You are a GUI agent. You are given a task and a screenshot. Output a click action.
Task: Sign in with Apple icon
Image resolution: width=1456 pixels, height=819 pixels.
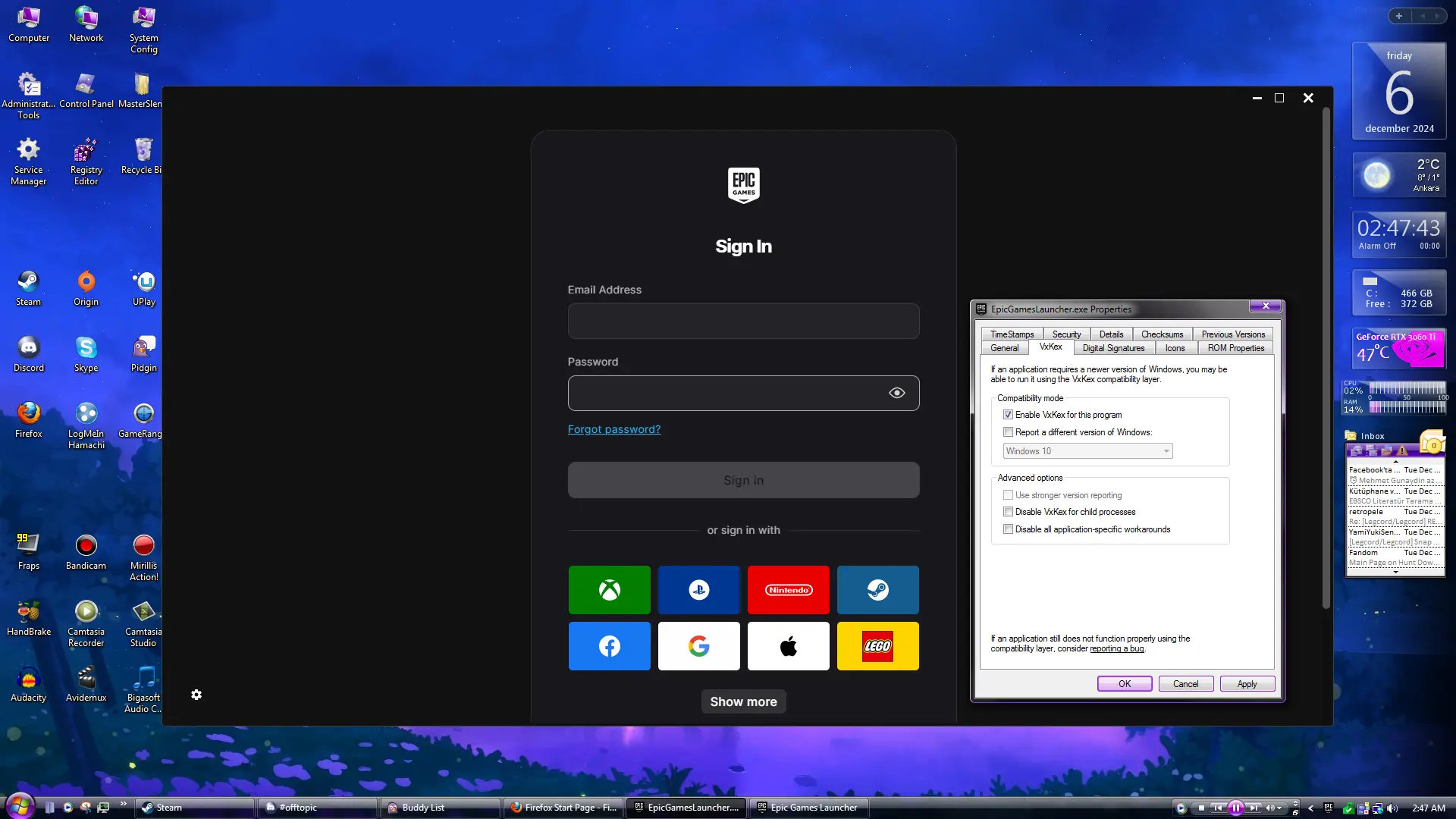(x=788, y=646)
